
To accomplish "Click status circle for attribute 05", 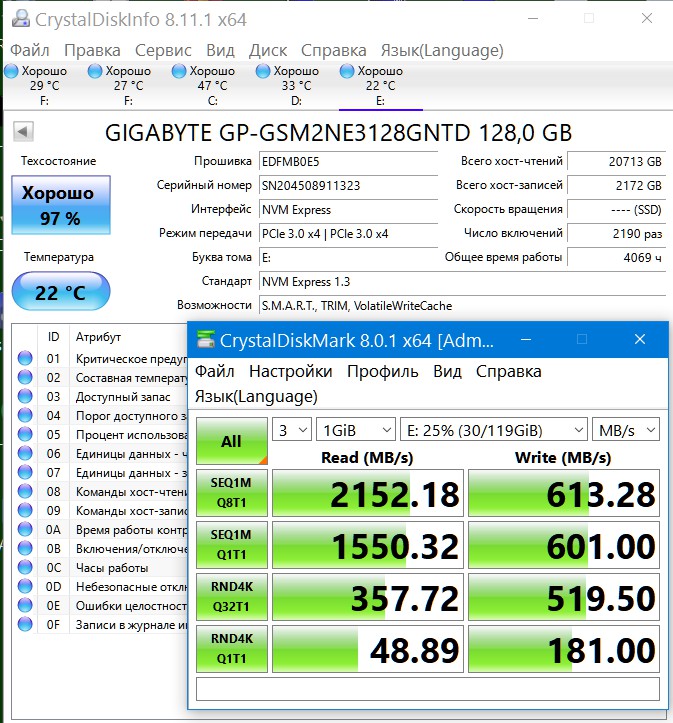I will [25, 434].
